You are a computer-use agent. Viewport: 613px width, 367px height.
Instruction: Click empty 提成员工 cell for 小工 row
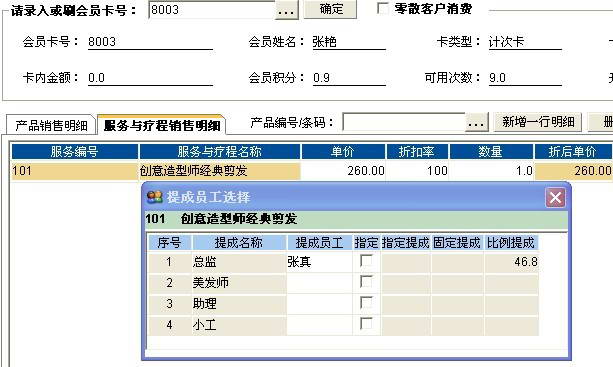click(x=319, y=325)
